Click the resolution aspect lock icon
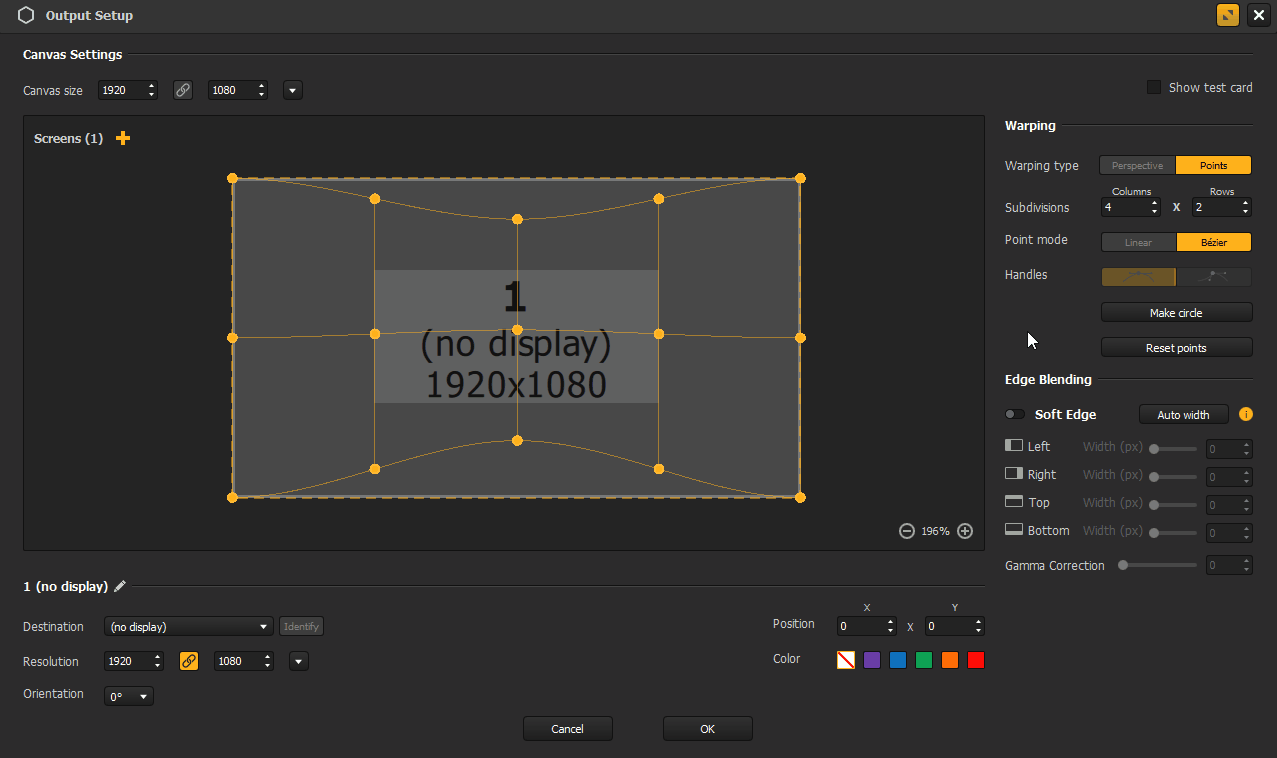The image size is (1277, 758). 188,661
